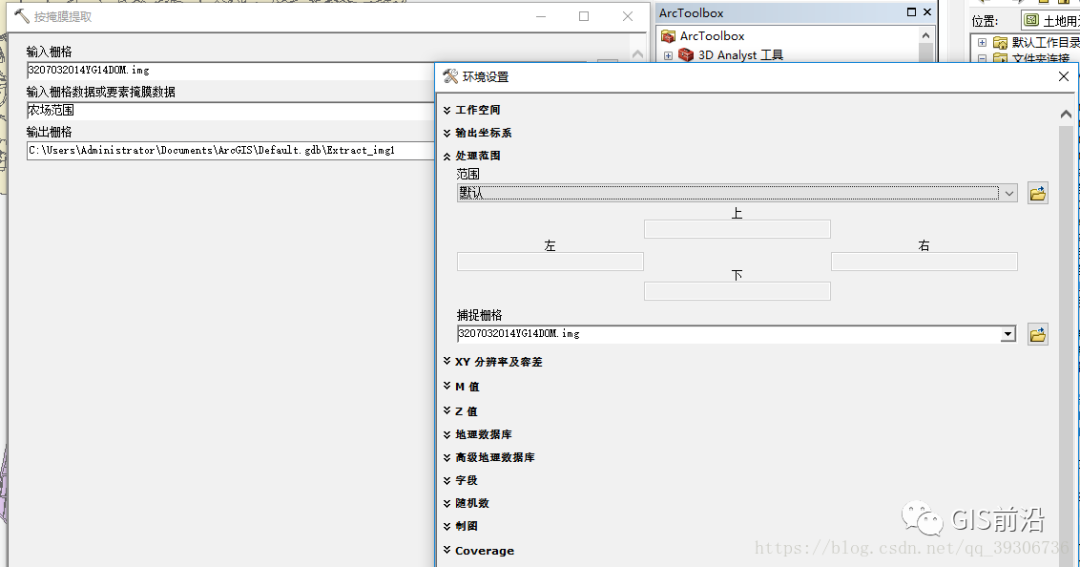The height and width of the screenshot is (567, 1080).
Task: Expand the 制图 section
Action: 447,526
